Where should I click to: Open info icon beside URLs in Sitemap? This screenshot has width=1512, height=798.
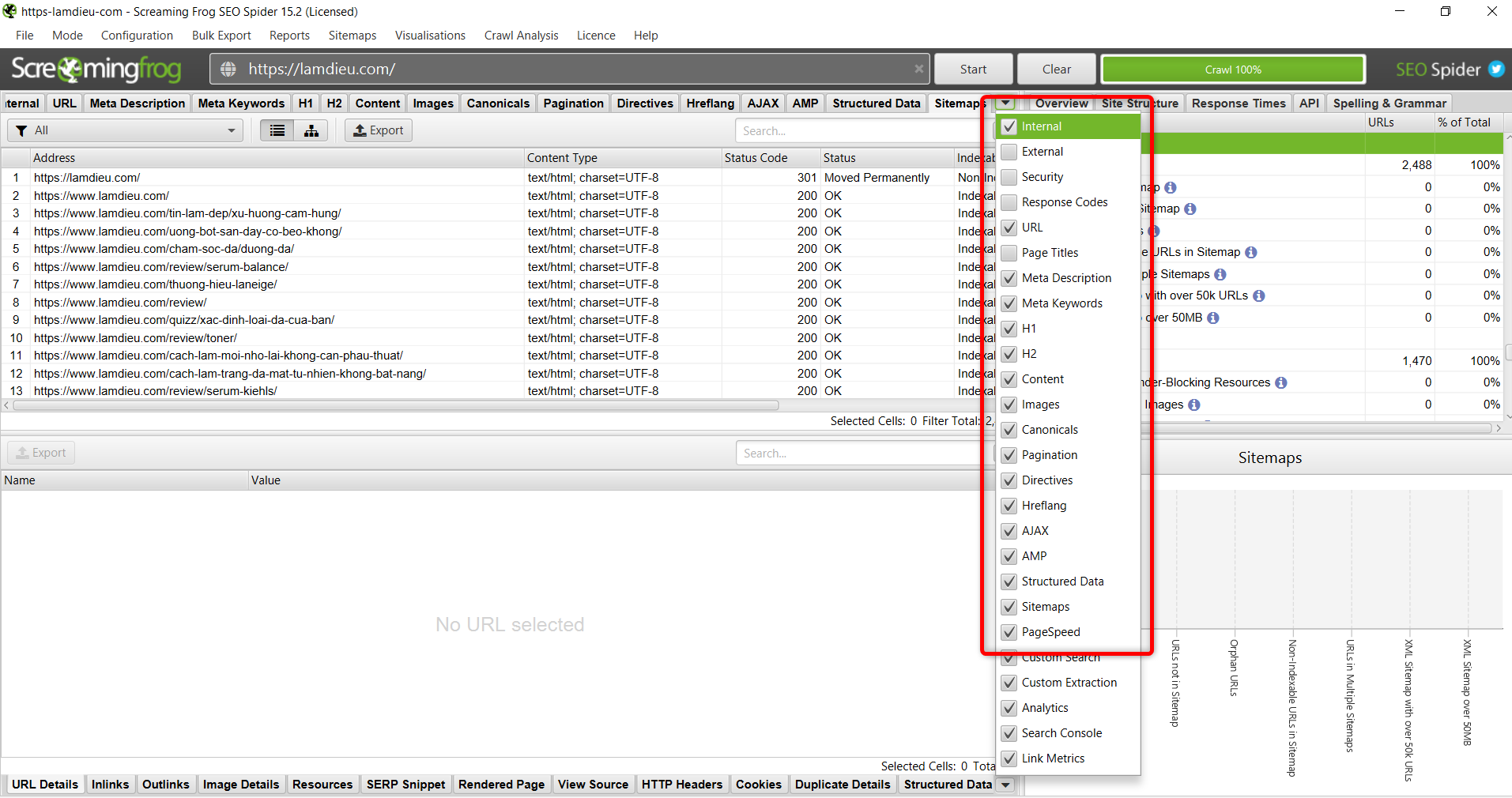[1251, 252]
